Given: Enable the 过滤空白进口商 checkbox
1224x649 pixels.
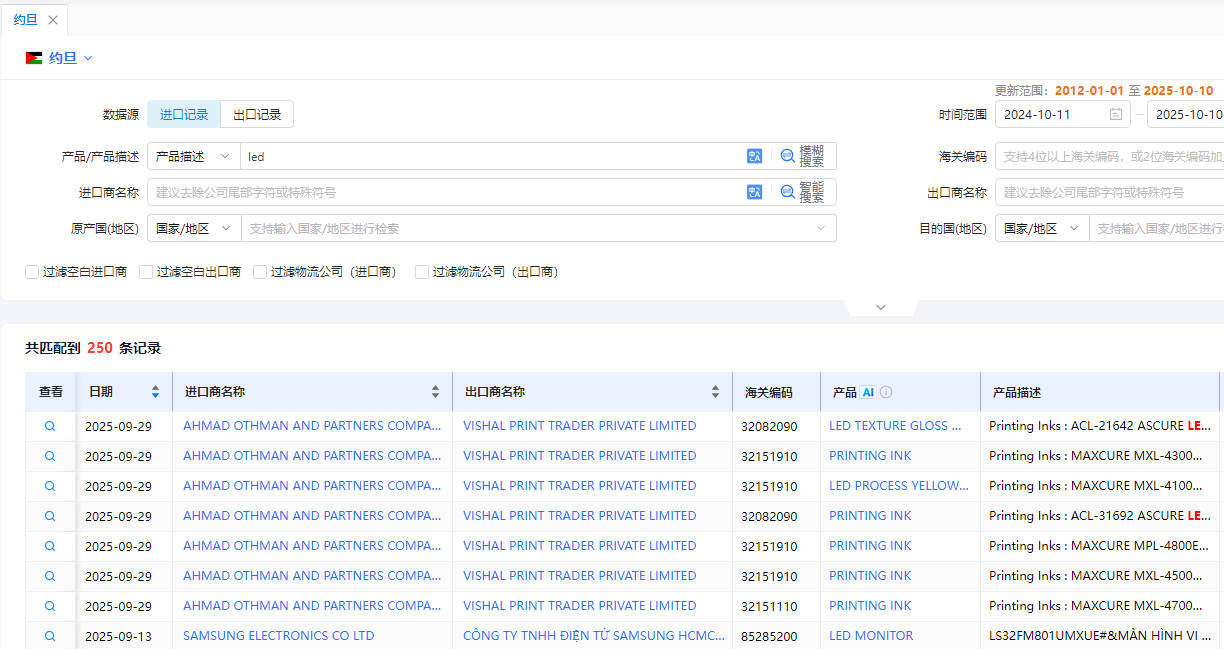Looking at the screenshot, I should [32, 272].
